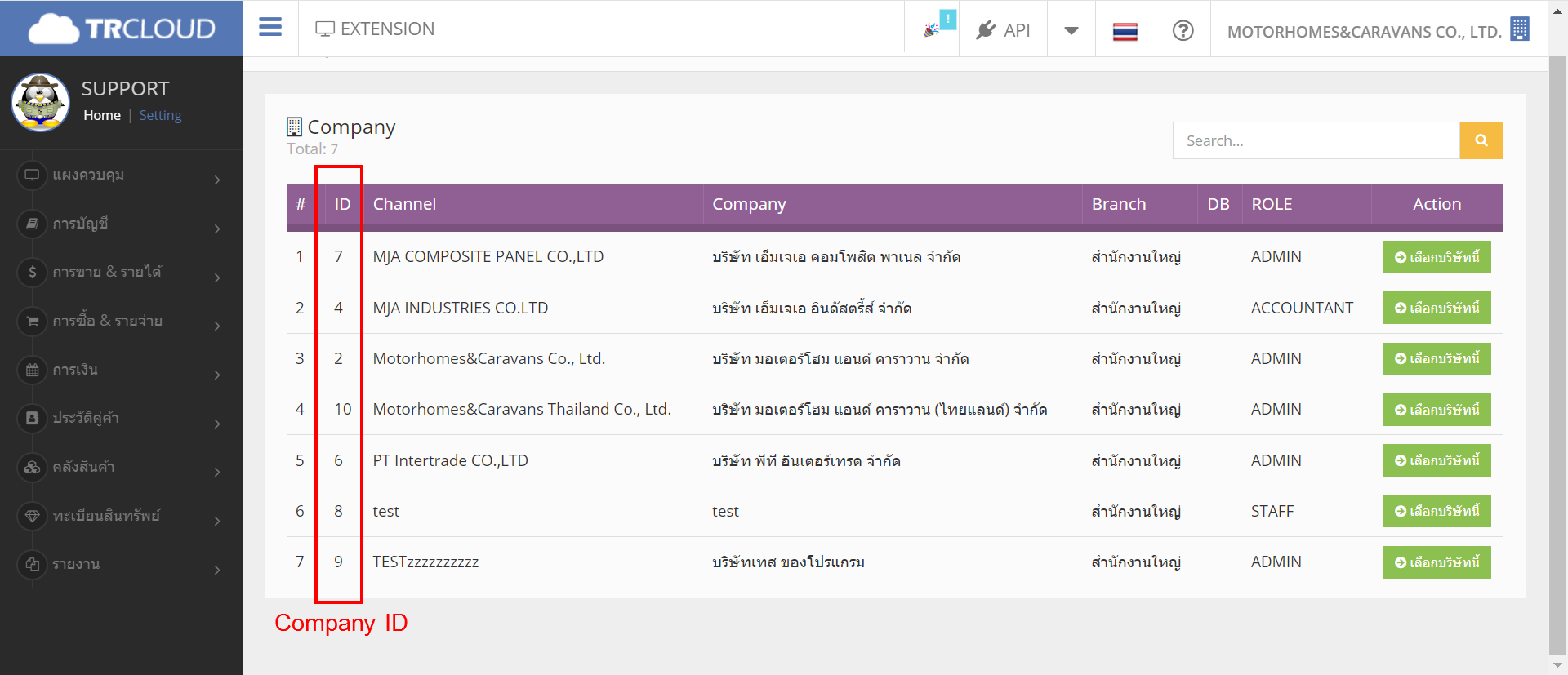Expand การเงิน chevron
The width and height of the screenshot is (1568, 675).
pyautogui.click(x=217, y=375)
